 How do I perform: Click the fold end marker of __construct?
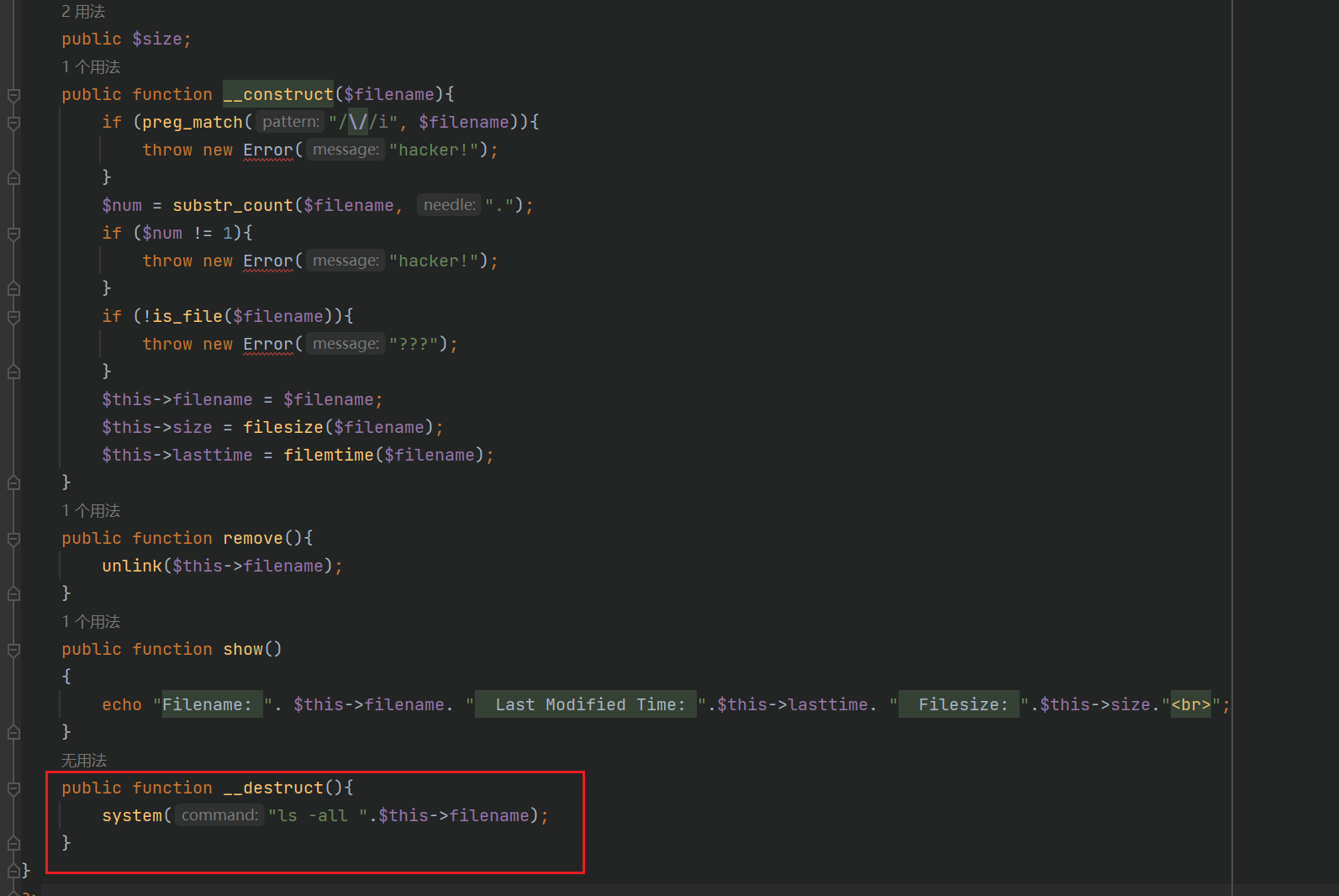click(13, 482)
